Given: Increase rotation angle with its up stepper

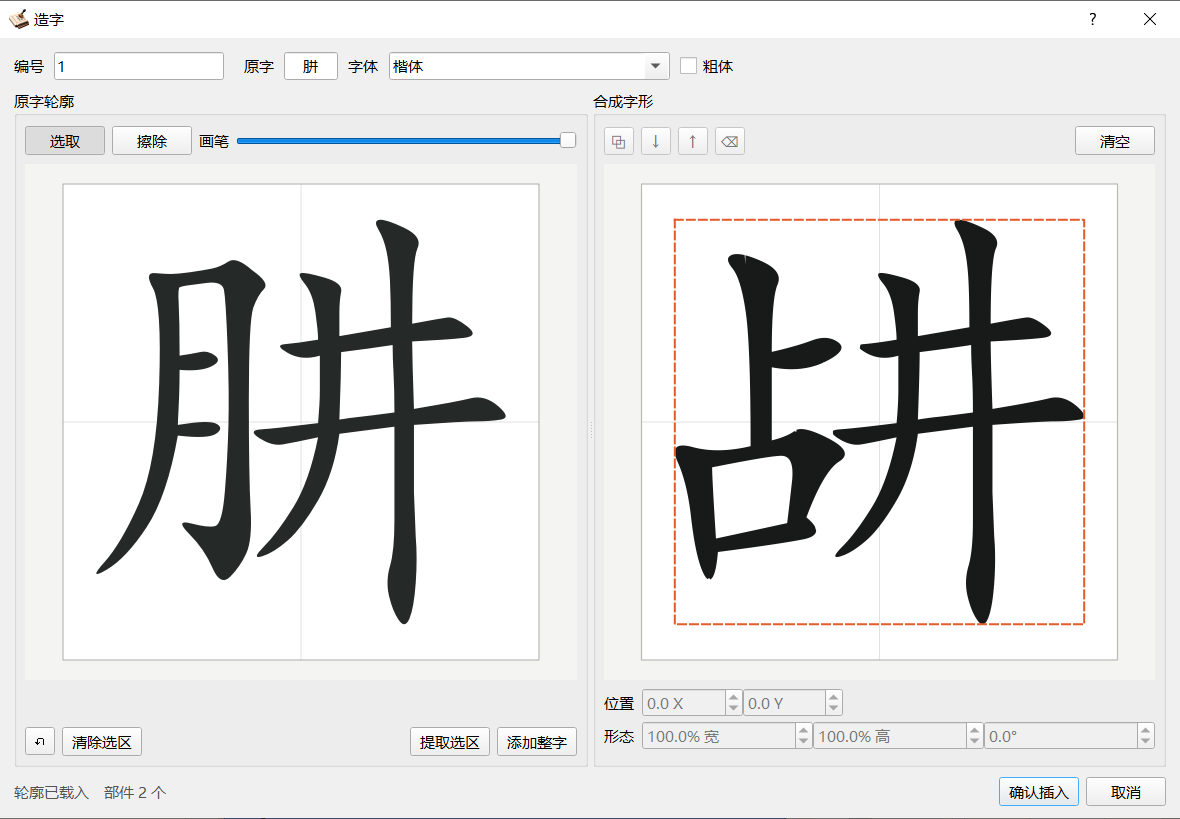Looking at the screenshot, I should (x=1145, y=730).
